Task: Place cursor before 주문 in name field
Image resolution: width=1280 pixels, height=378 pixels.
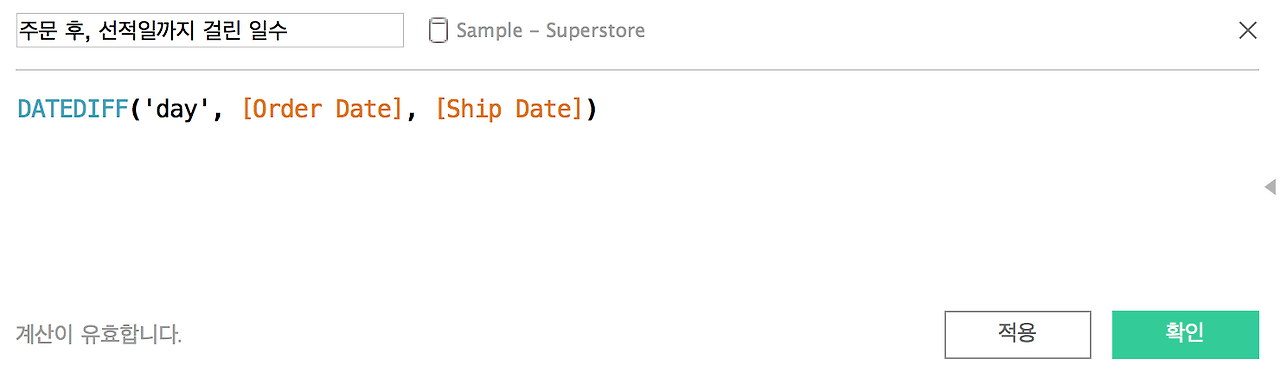Action: pyautogui.click(x=19, y=31)
